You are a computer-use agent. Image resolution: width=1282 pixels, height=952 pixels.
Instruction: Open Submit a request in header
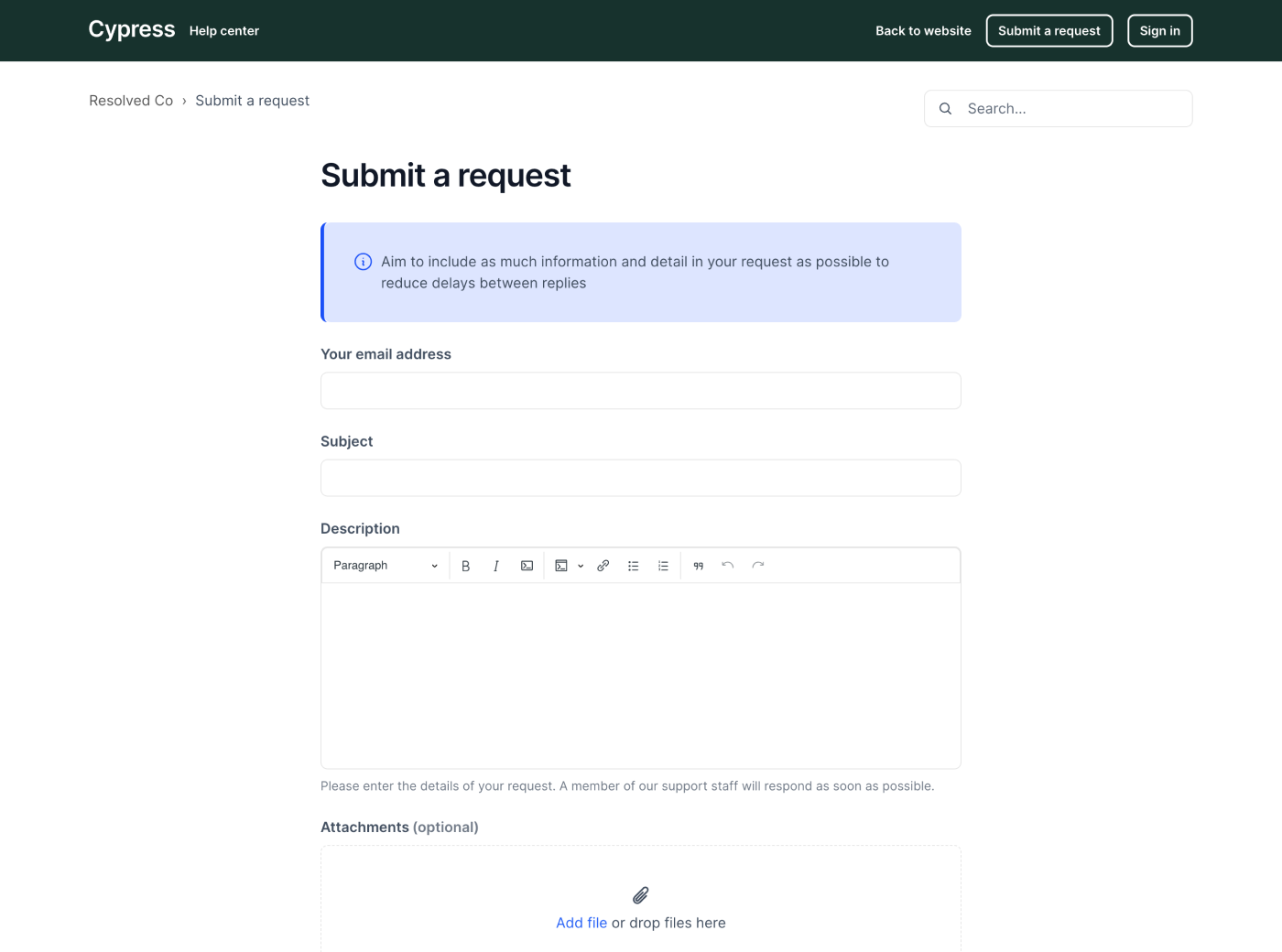click(1048, 31)
